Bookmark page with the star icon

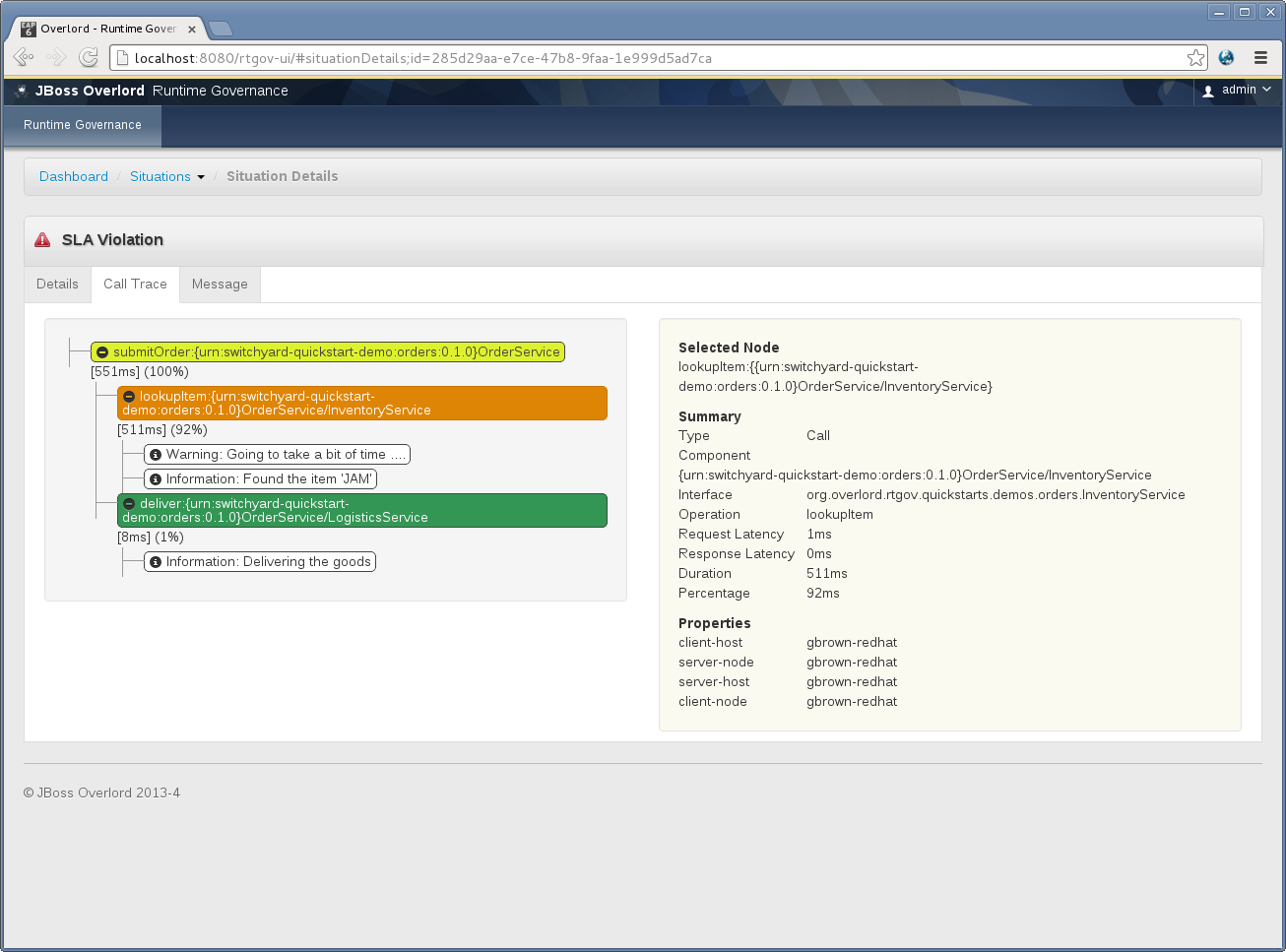(1195, 58)
